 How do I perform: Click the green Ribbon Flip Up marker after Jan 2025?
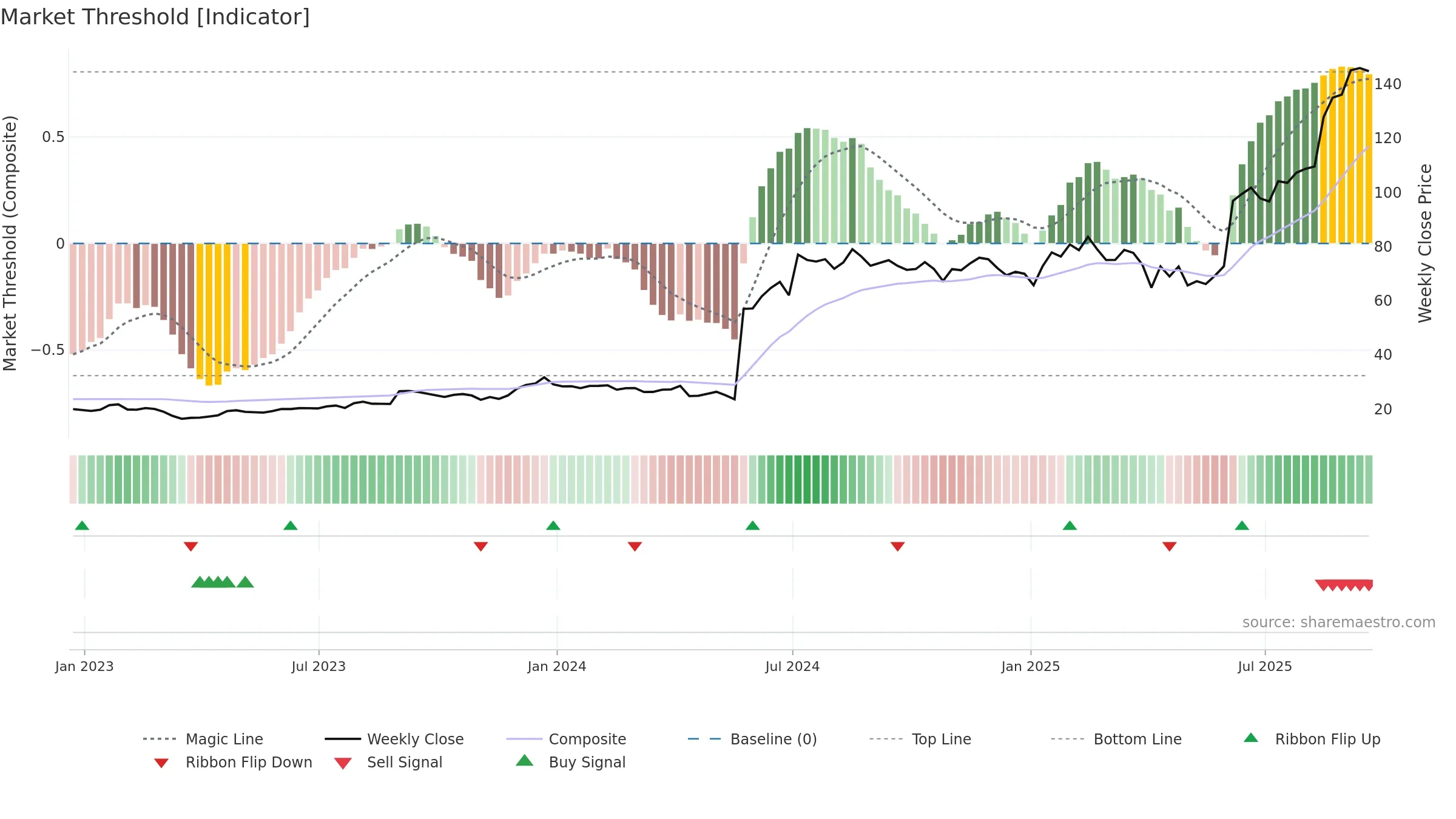tap(1070, 525)
